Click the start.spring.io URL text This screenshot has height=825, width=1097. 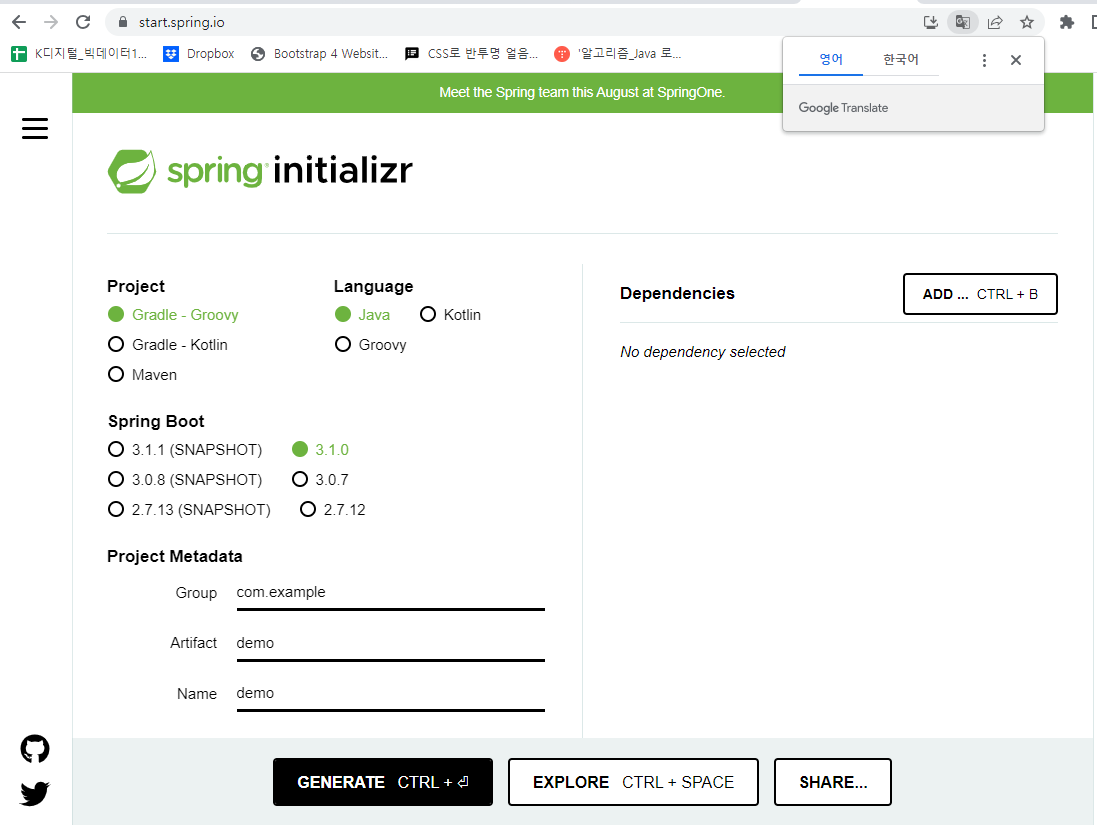pyautogui.click(x=182, y=22)
